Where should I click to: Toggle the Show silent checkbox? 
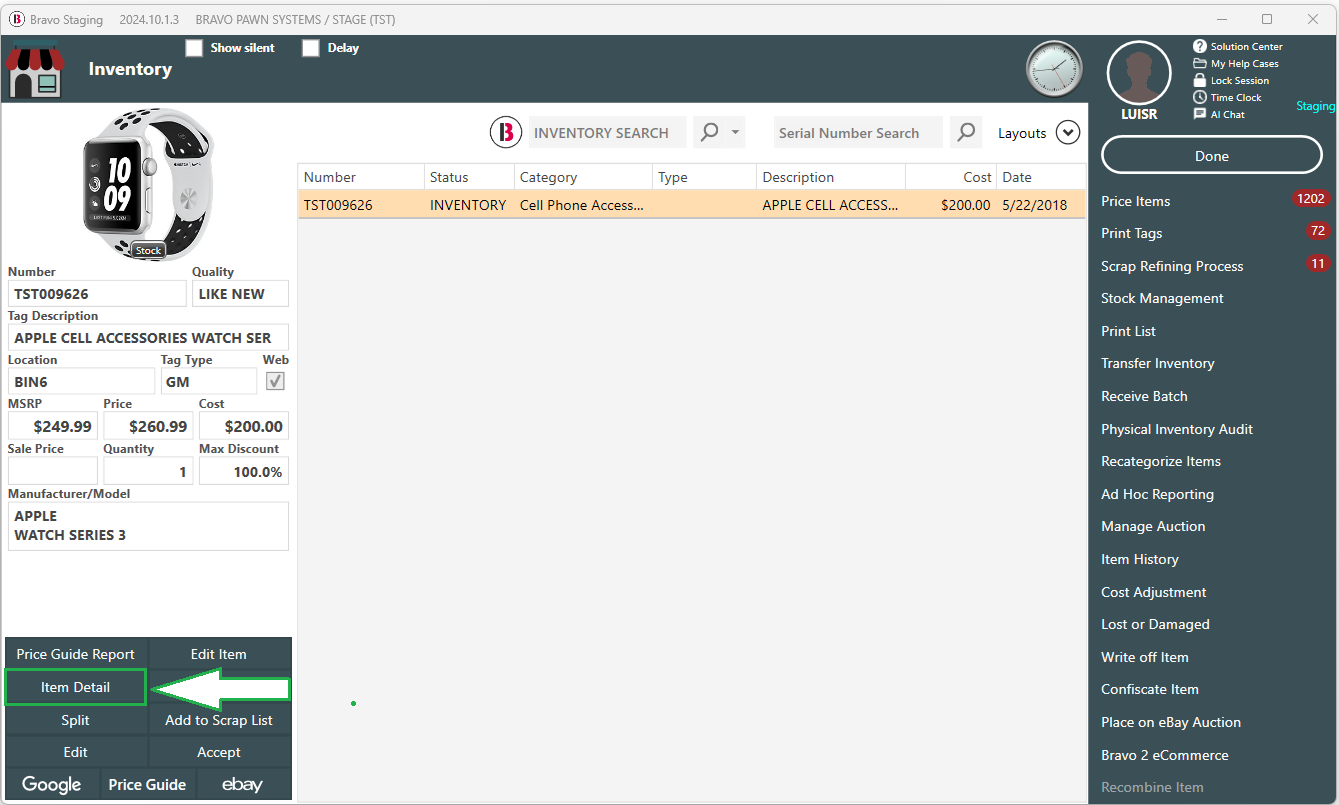(x=194, y=48)
